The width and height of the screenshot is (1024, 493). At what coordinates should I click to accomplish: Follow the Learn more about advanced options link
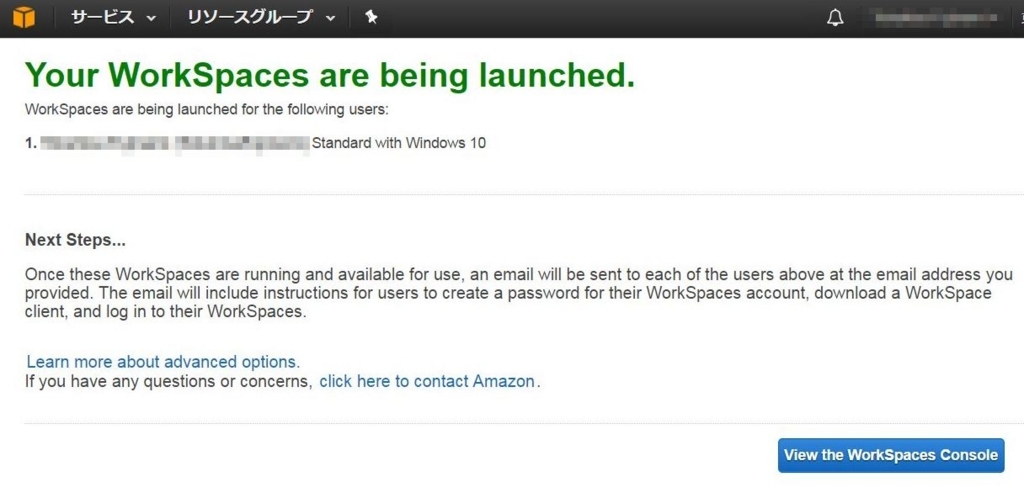(x=163, y=362)
